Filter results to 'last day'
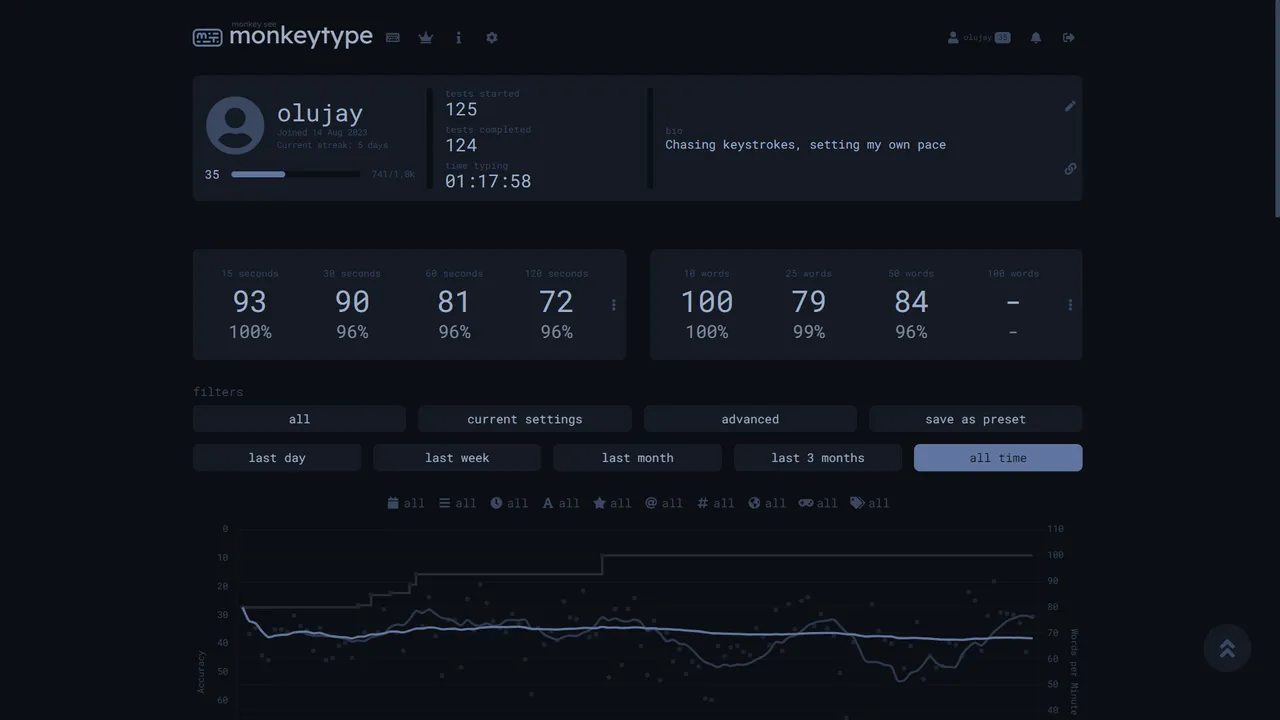Viewport: 1280px width, 720px height. 277,458
